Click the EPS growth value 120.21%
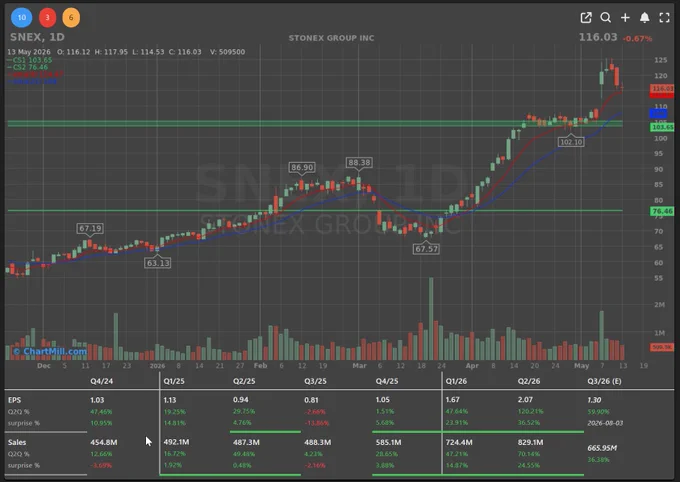Image resolution: width=680 pixels, height=482 pixels. [x=528, y=411]
